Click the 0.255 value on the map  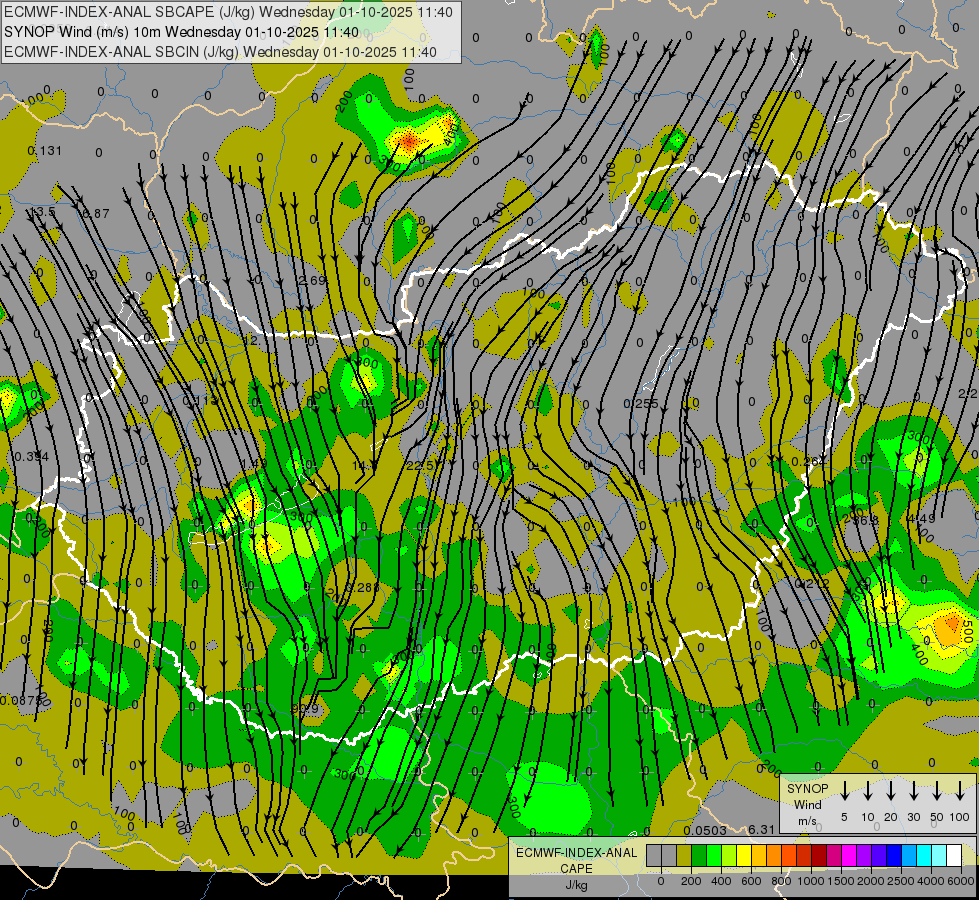641,404
